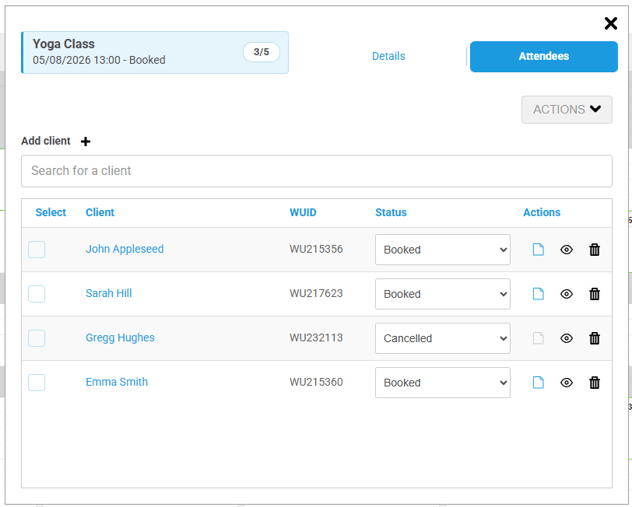
Task: Click WUID value WU217623
Action: [316, 293]
